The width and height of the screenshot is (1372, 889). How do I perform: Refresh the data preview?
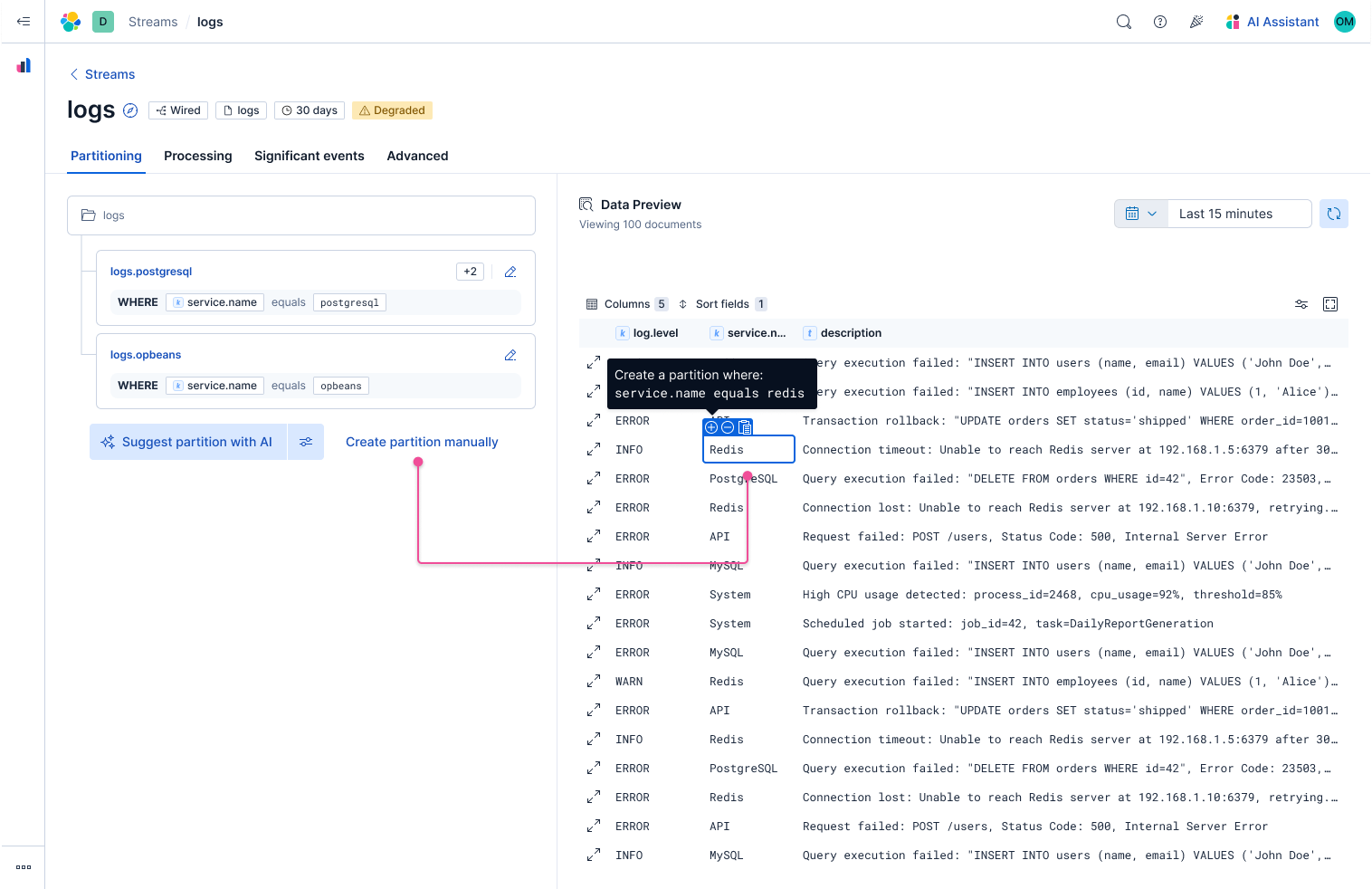click(x=1334, y=214)
